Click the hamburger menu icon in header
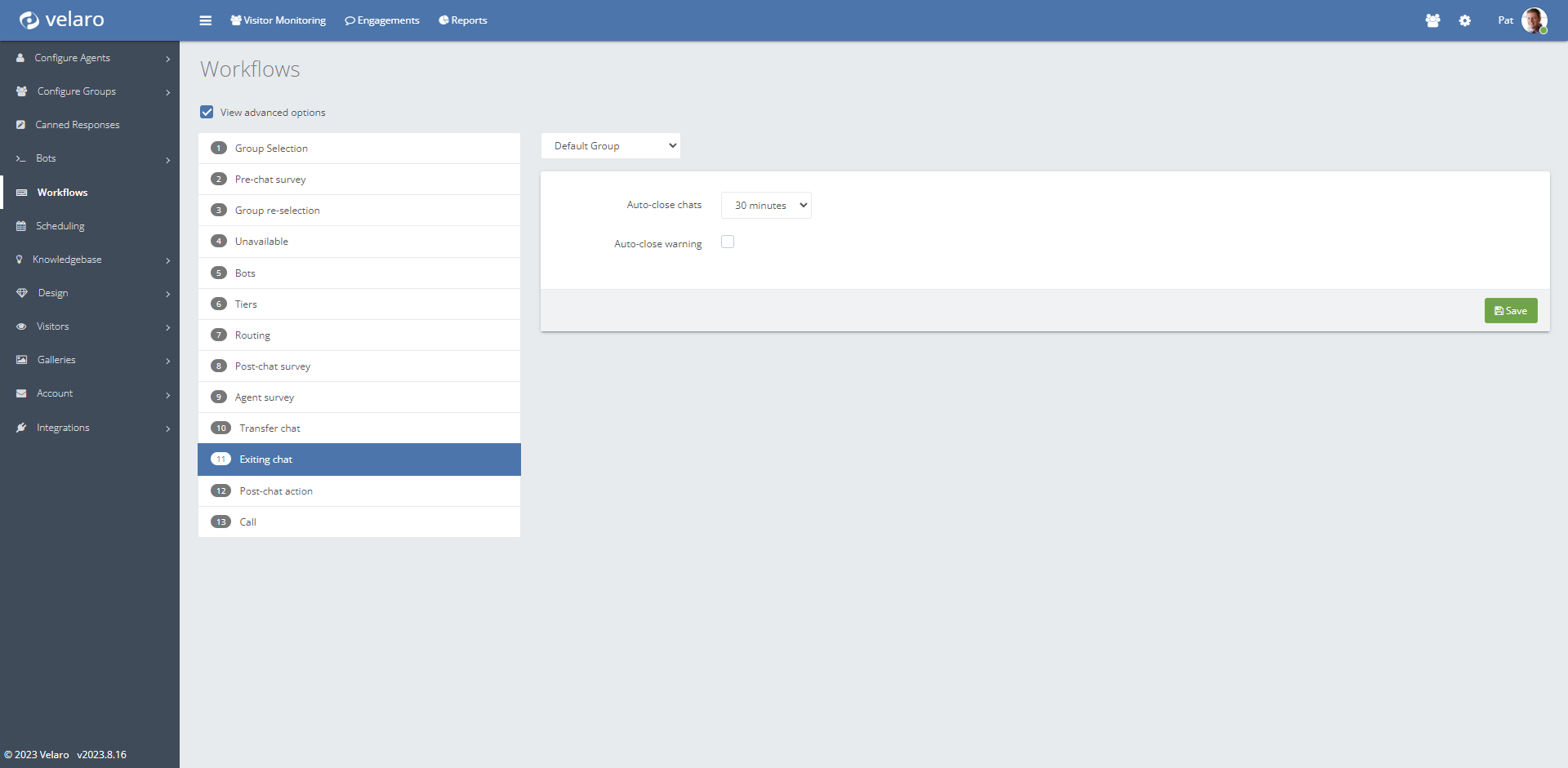1568x768 pixels. [x=205, y=20]
